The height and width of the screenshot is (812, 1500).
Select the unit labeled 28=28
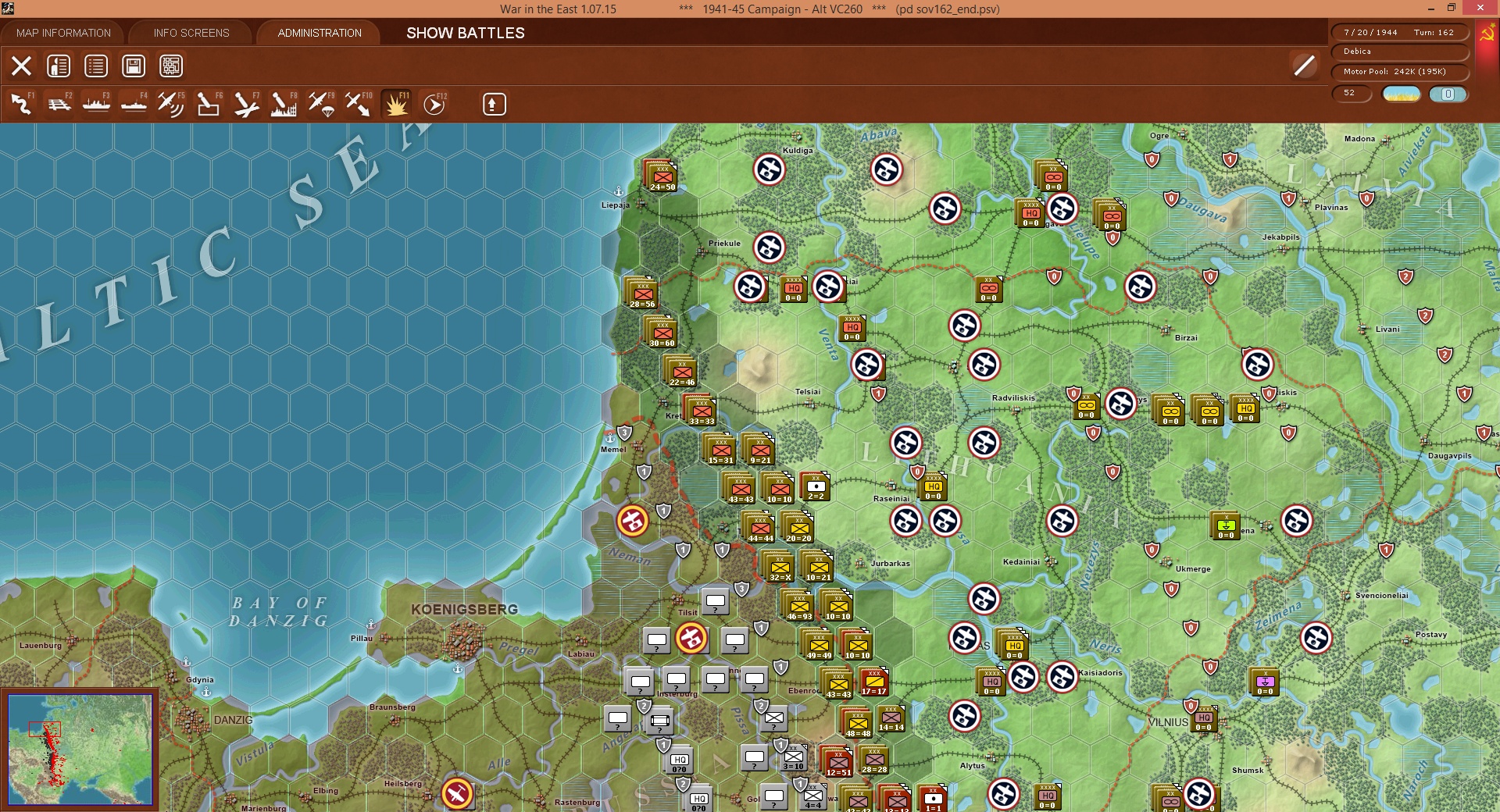click(874, 760)
